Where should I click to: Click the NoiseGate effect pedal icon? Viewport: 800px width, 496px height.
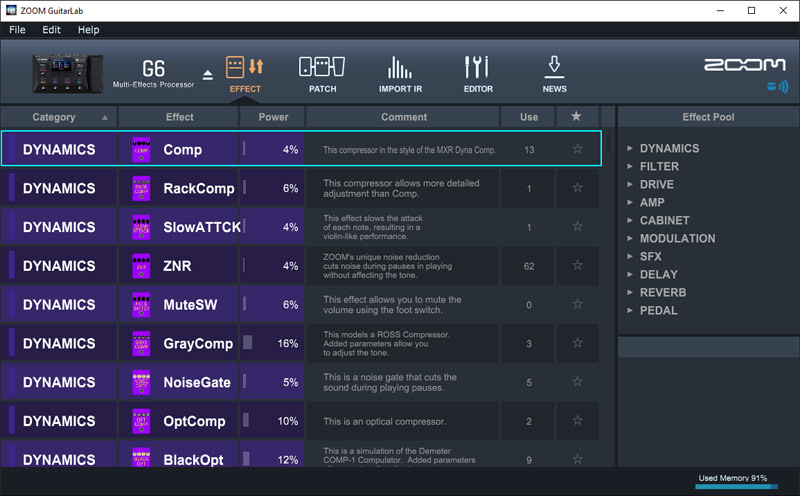point(141,382)
